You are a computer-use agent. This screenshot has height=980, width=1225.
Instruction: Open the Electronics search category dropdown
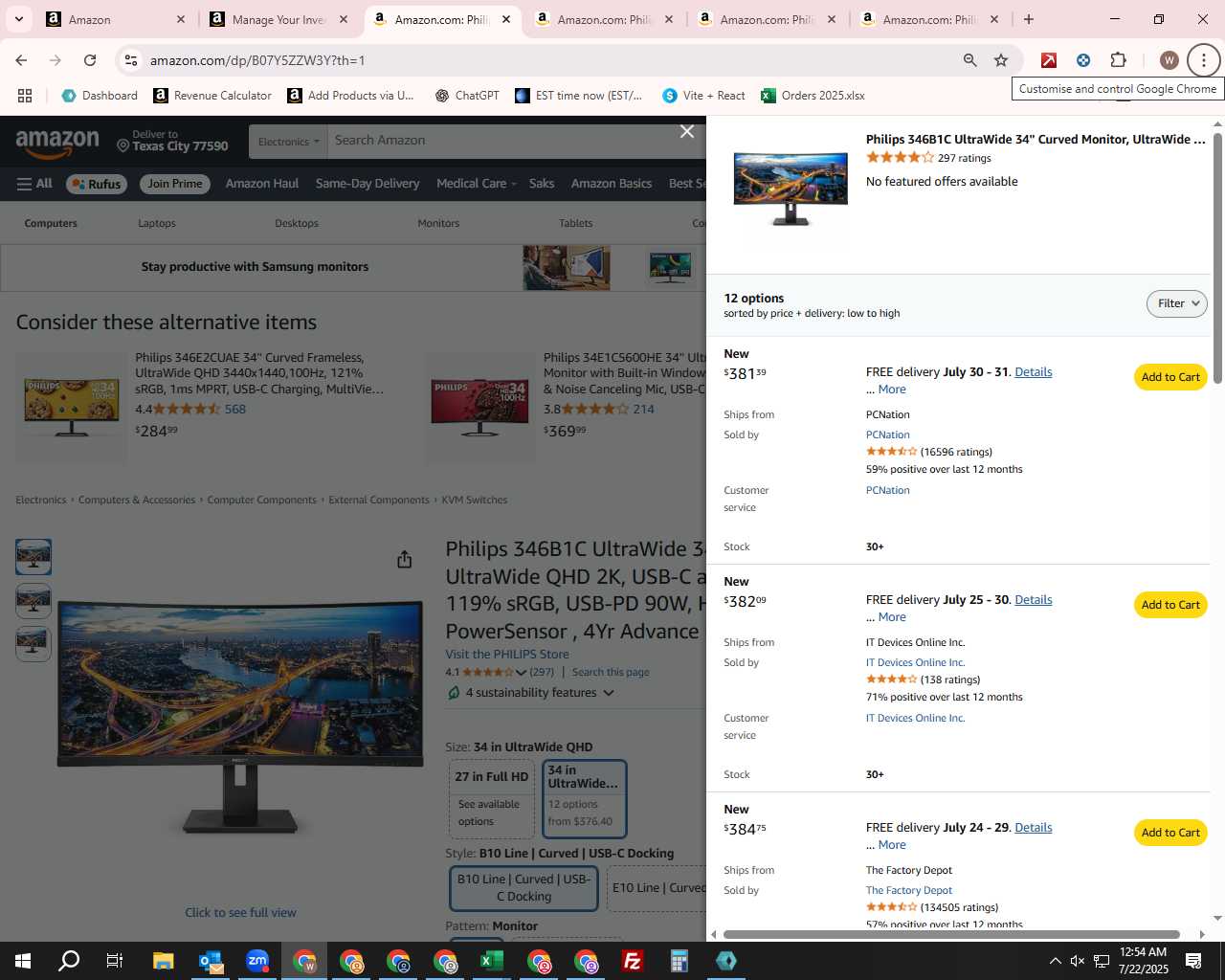click(288, 142)
